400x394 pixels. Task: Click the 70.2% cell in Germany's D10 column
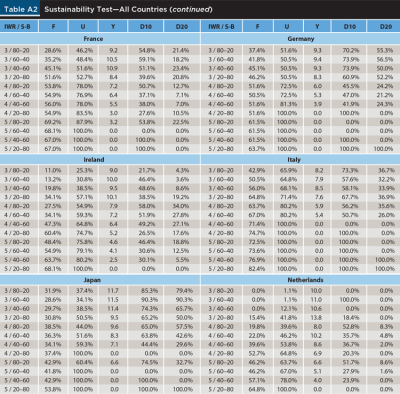pos(350,50)
